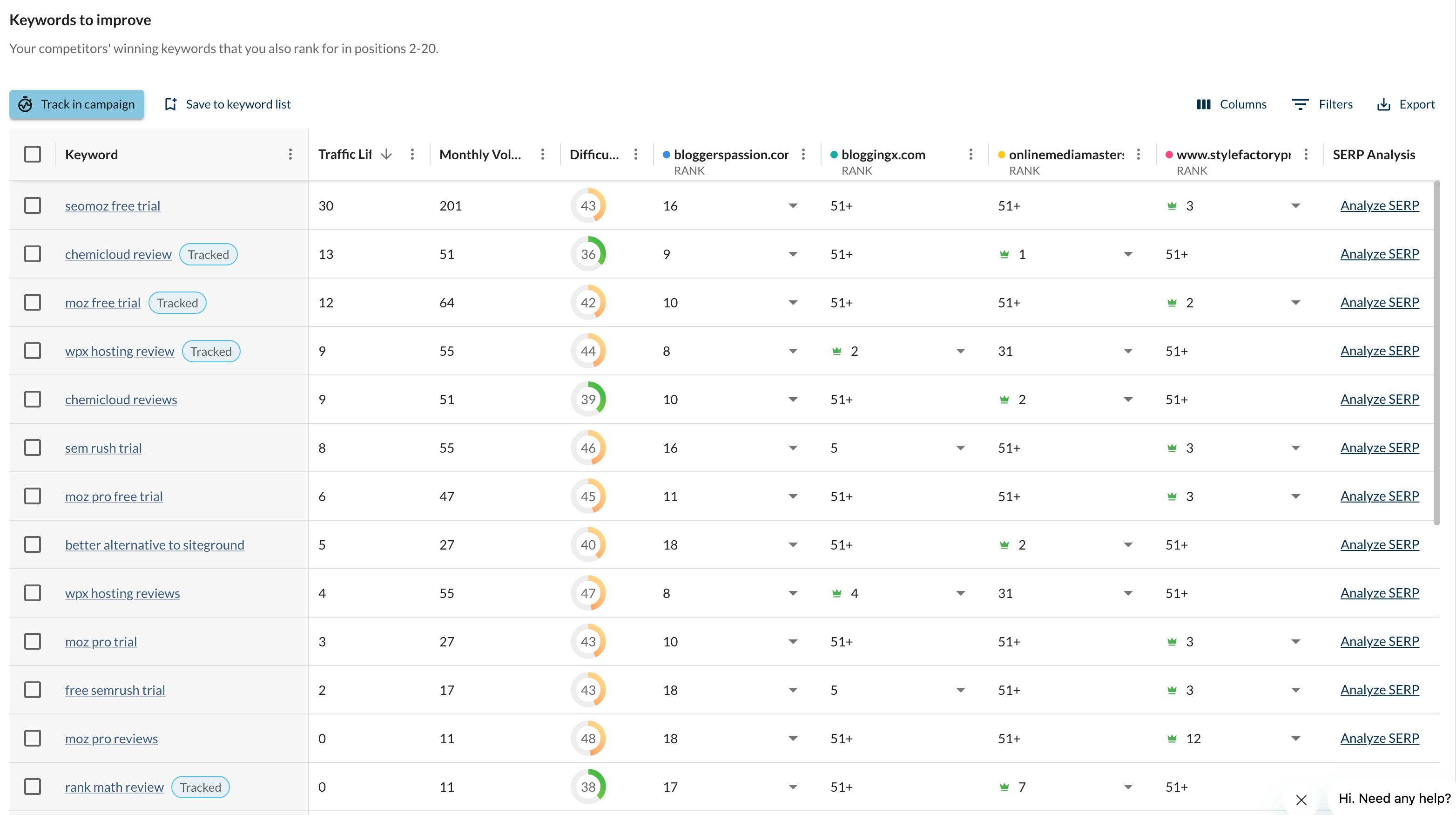
Task: Click the Export download icon
Action: click(x=1383, y=104)
